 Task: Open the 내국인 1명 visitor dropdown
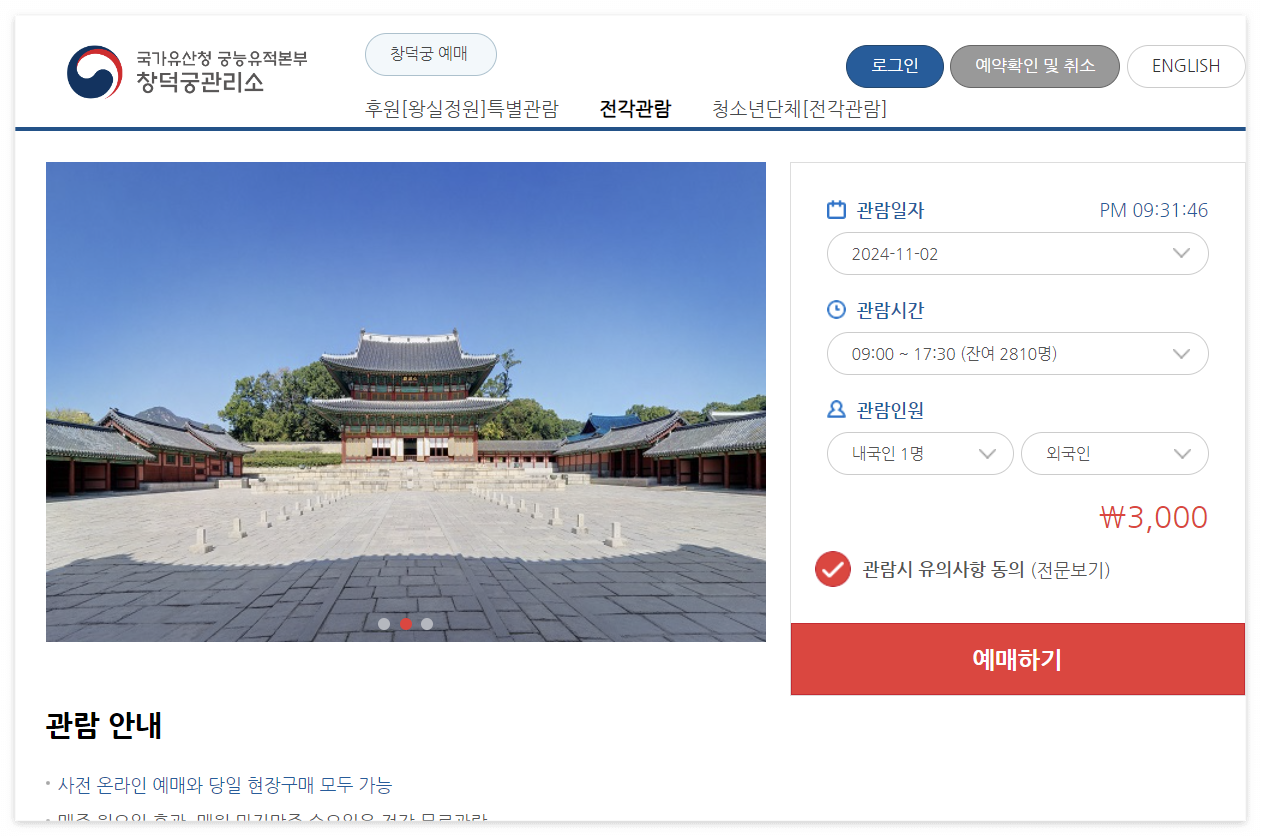(x=920, y=454)
